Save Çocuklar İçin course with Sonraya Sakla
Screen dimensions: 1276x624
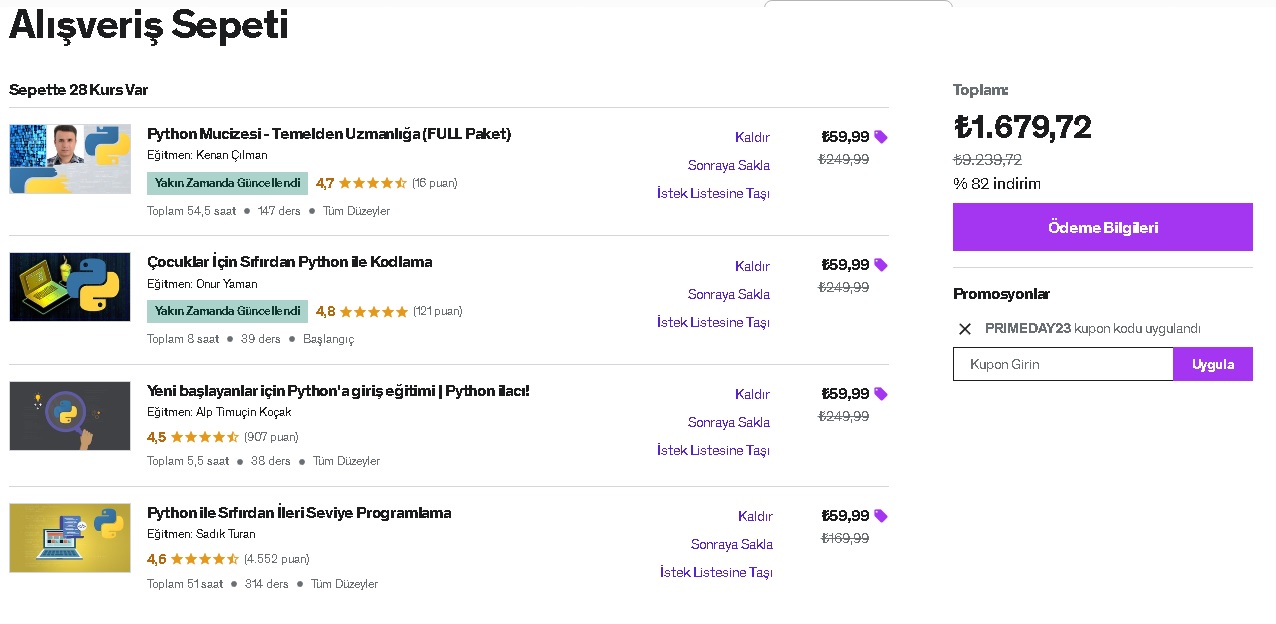coord(728,294)
